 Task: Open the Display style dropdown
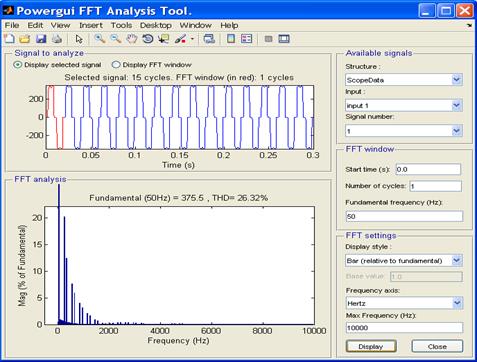[x=404, y=261]
